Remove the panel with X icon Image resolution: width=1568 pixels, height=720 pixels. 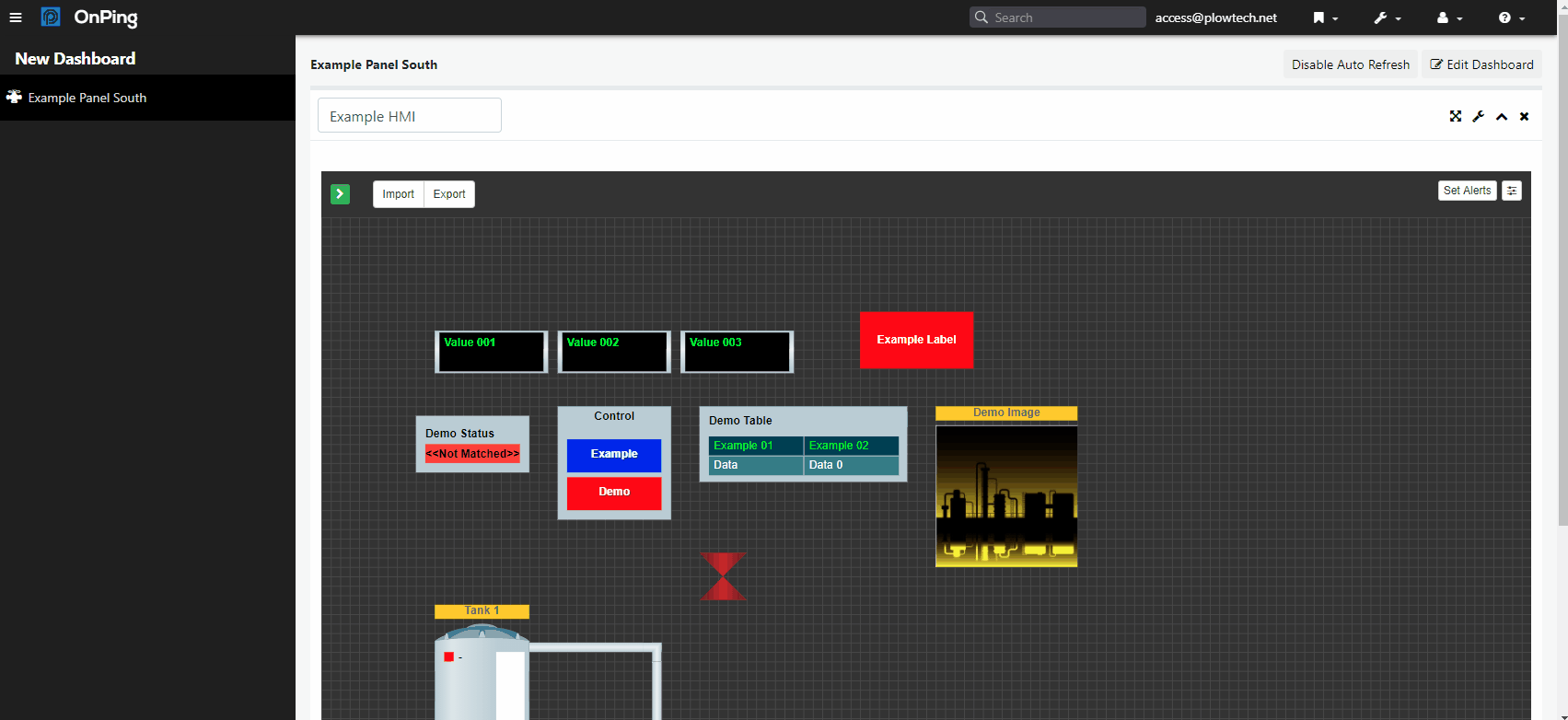[x=1524, y=116]
